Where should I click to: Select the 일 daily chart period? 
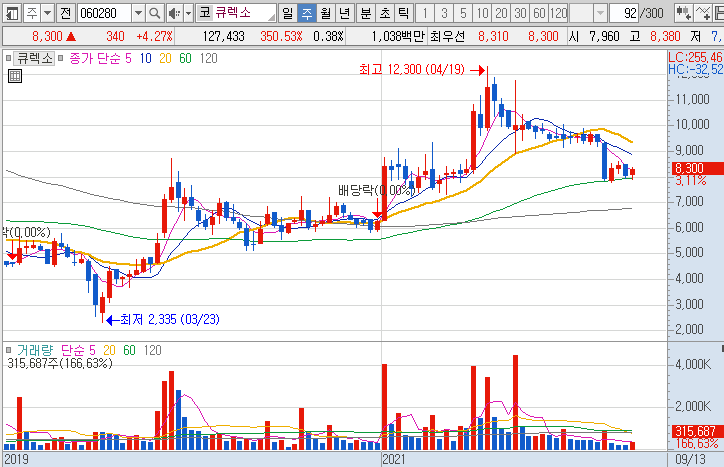(288, 13)
